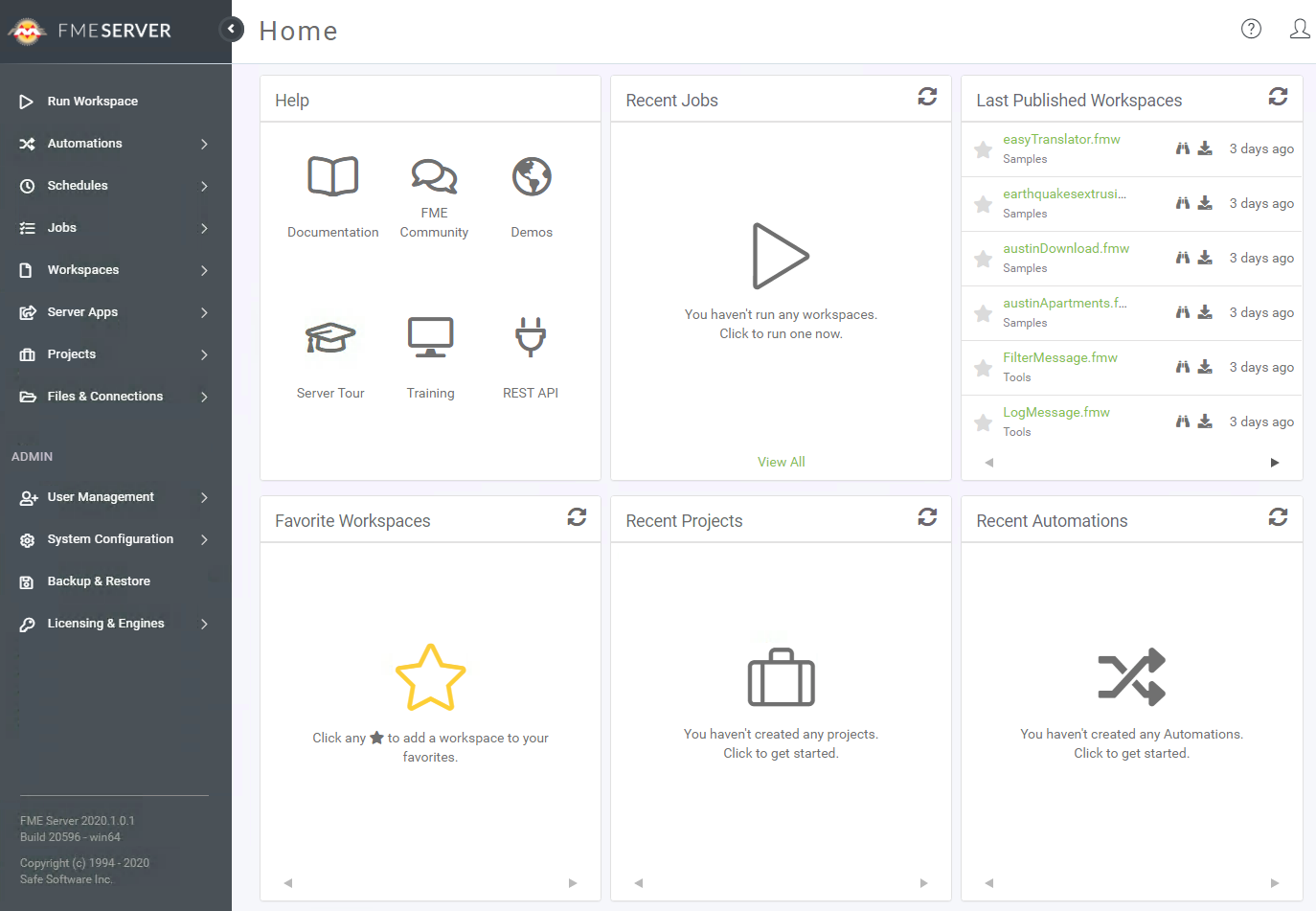Expand the System Configuration chevron
1316x911 pixels.
point(204,539)
